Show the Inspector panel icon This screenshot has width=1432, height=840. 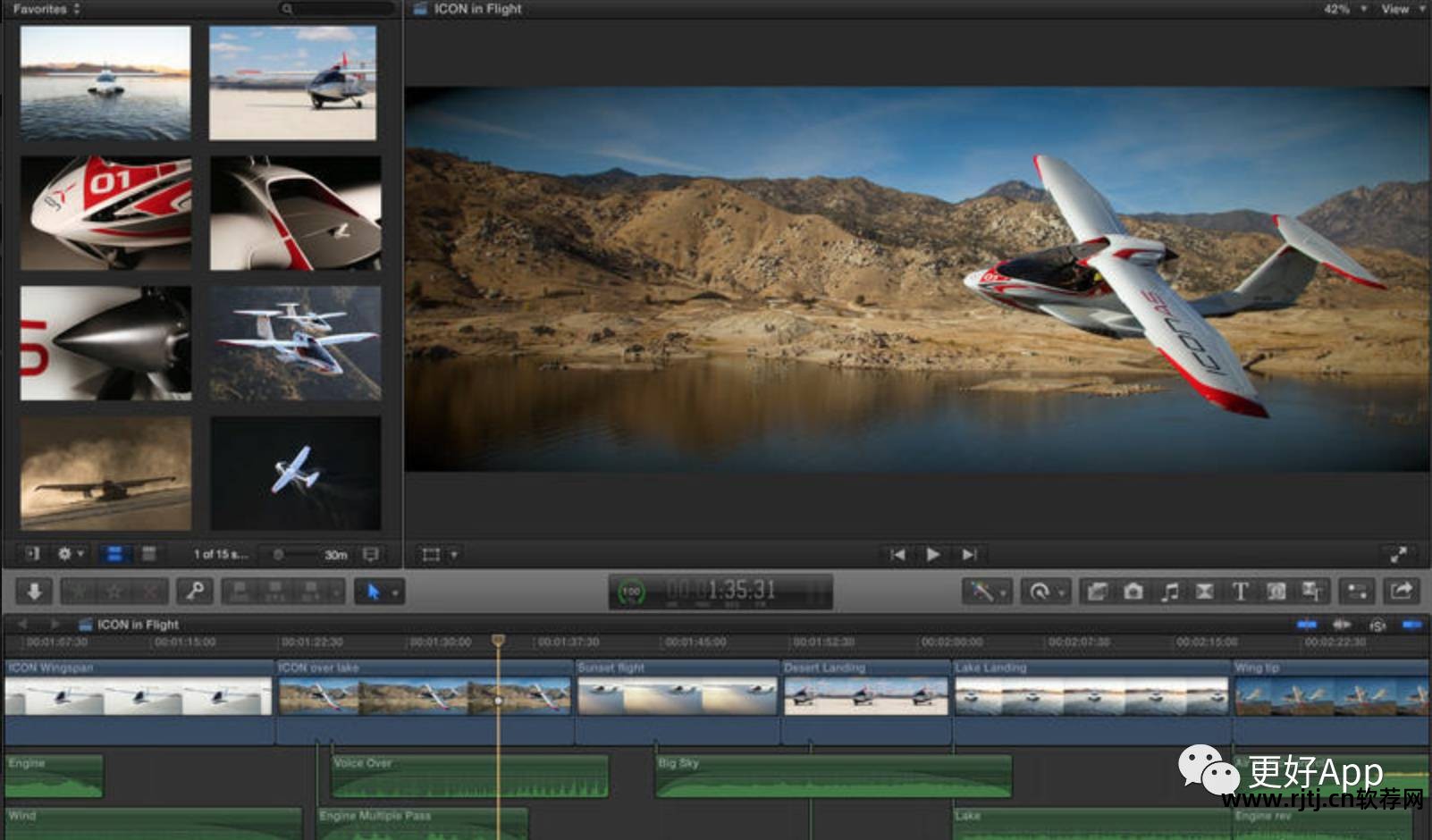click(1357, 591)
